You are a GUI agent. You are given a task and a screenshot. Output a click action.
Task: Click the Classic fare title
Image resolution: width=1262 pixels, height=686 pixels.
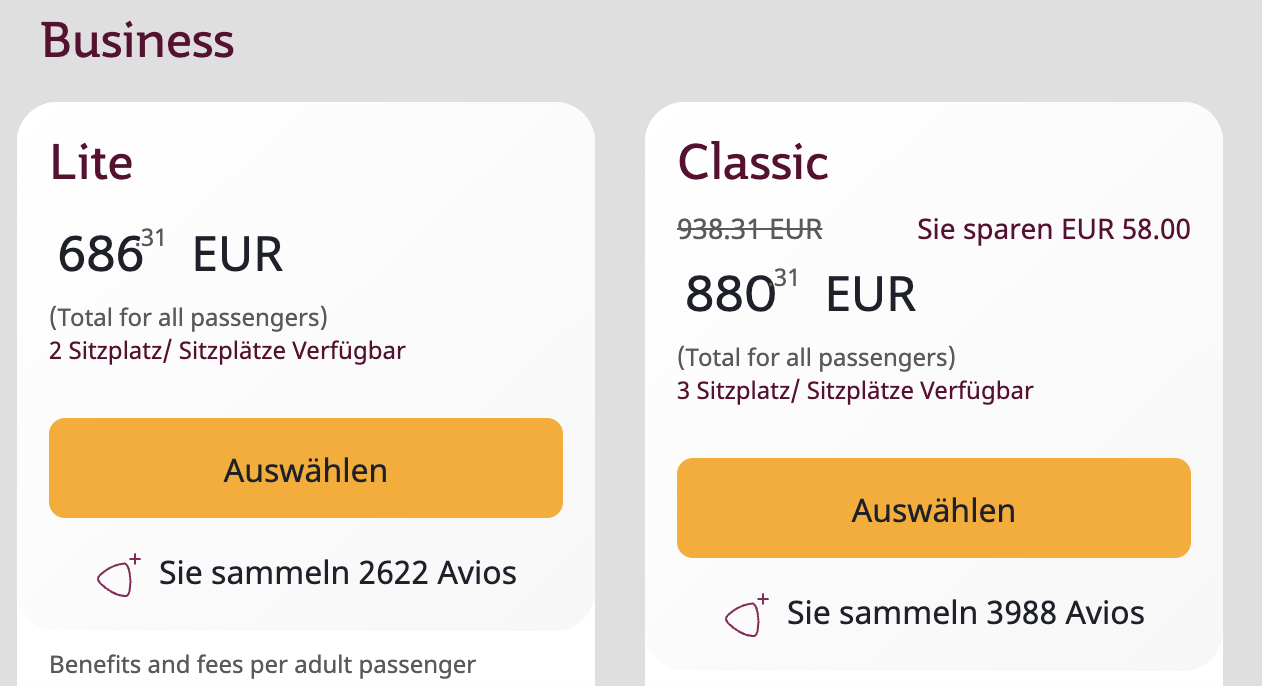753,162
